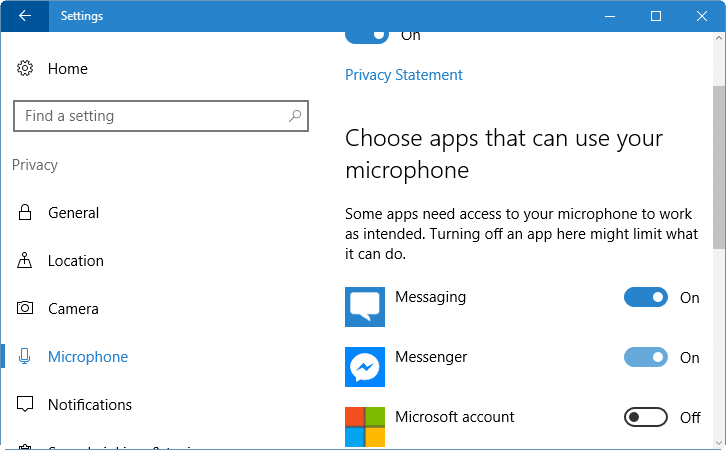
Task: Click the Privacy section heading
Action: 35,165
